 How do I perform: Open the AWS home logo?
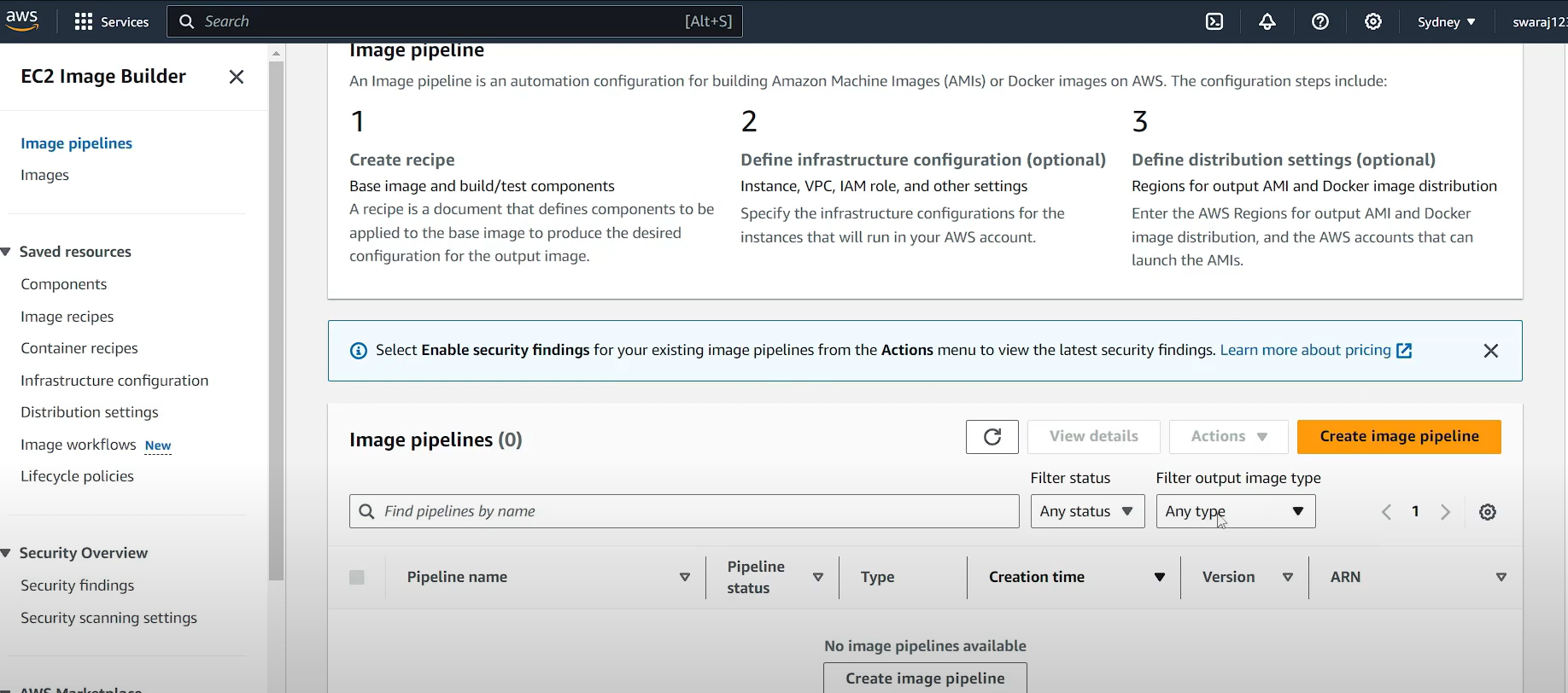22,21
